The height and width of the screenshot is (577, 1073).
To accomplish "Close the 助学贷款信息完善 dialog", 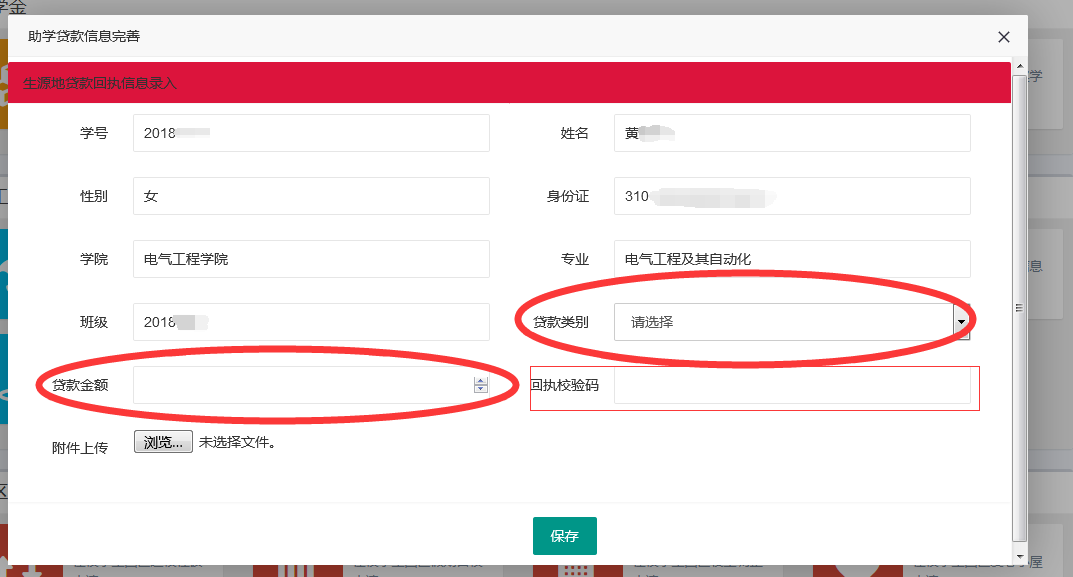I will 1004,37.
